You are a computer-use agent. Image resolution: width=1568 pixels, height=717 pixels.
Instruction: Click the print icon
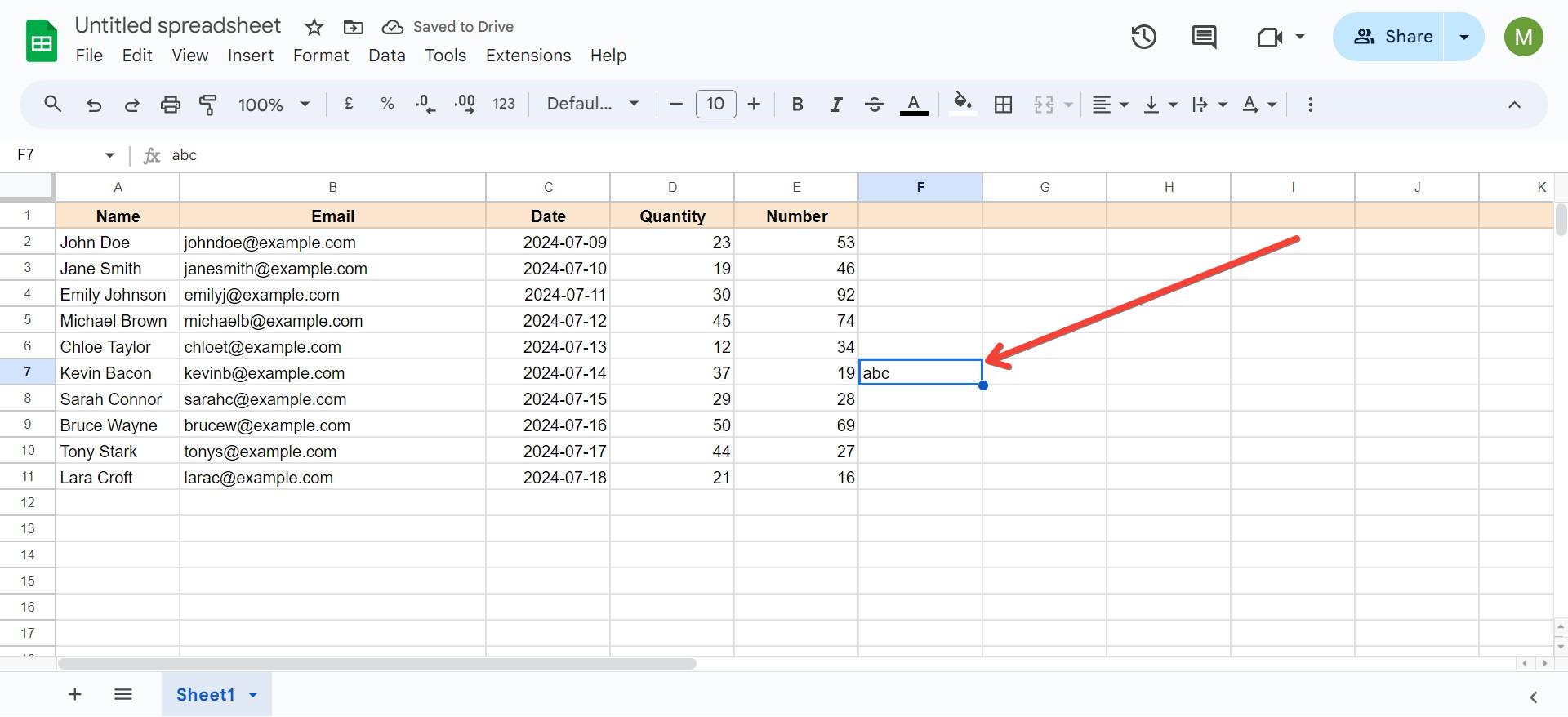pos(170,105)
